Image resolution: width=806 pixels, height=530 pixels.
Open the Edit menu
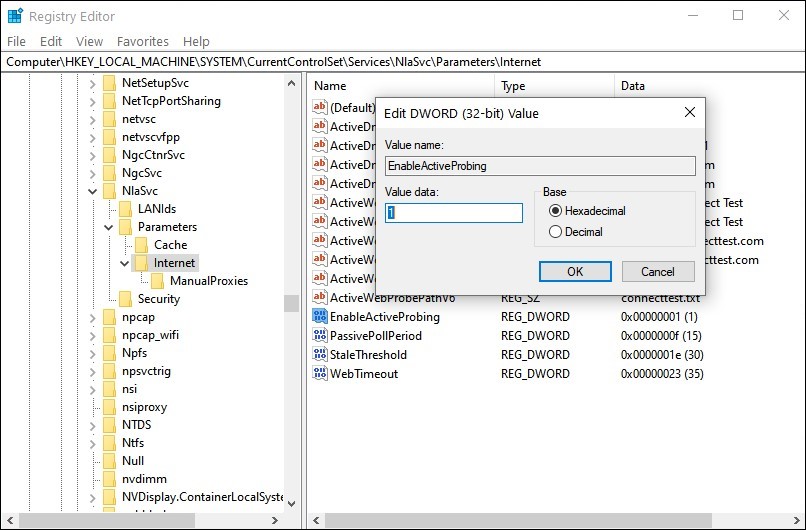coord(51,41)
